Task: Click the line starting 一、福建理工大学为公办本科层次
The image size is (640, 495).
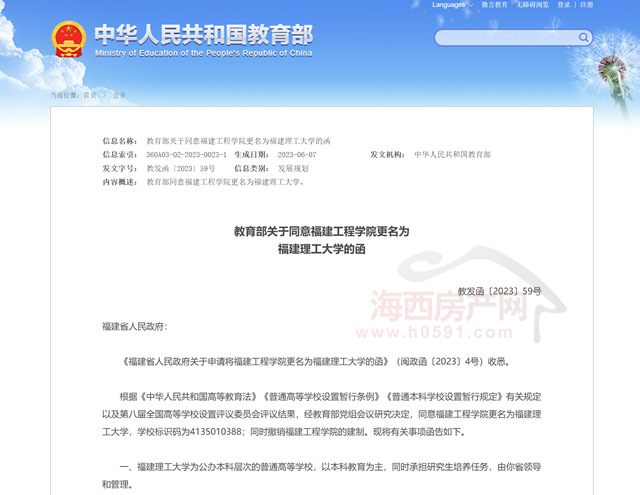Action: [x=330, y=467]
